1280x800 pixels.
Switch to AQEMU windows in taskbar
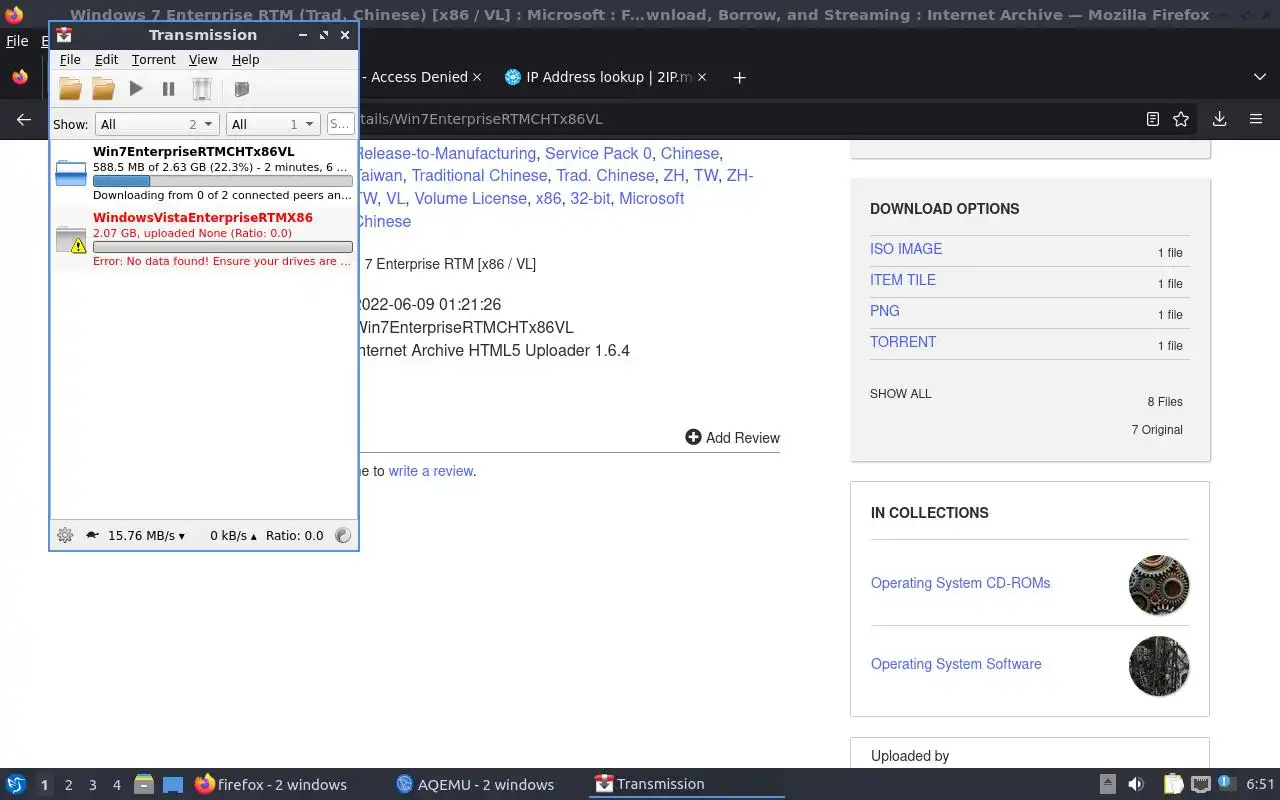coord(475,784)
